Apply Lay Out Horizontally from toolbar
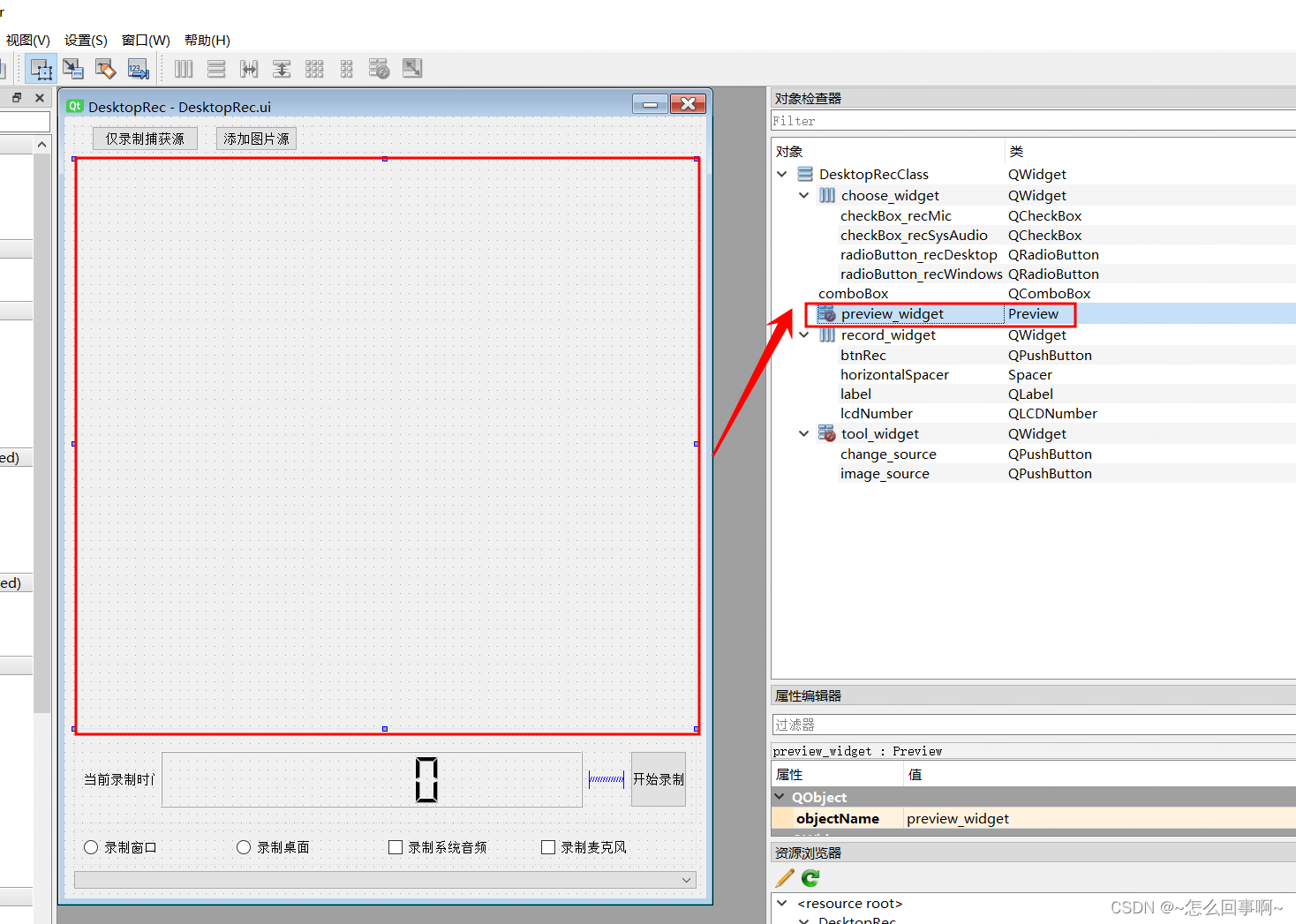1296x924 pixels. (x=184, y=69)
